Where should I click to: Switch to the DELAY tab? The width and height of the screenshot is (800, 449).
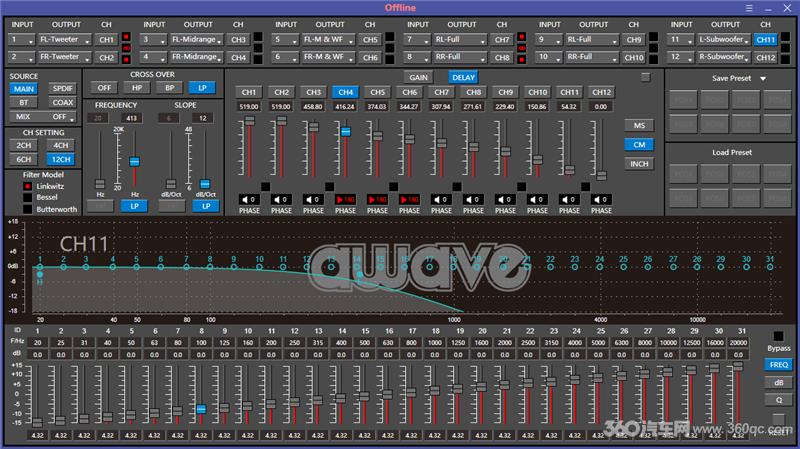click(x=463, y=78)
